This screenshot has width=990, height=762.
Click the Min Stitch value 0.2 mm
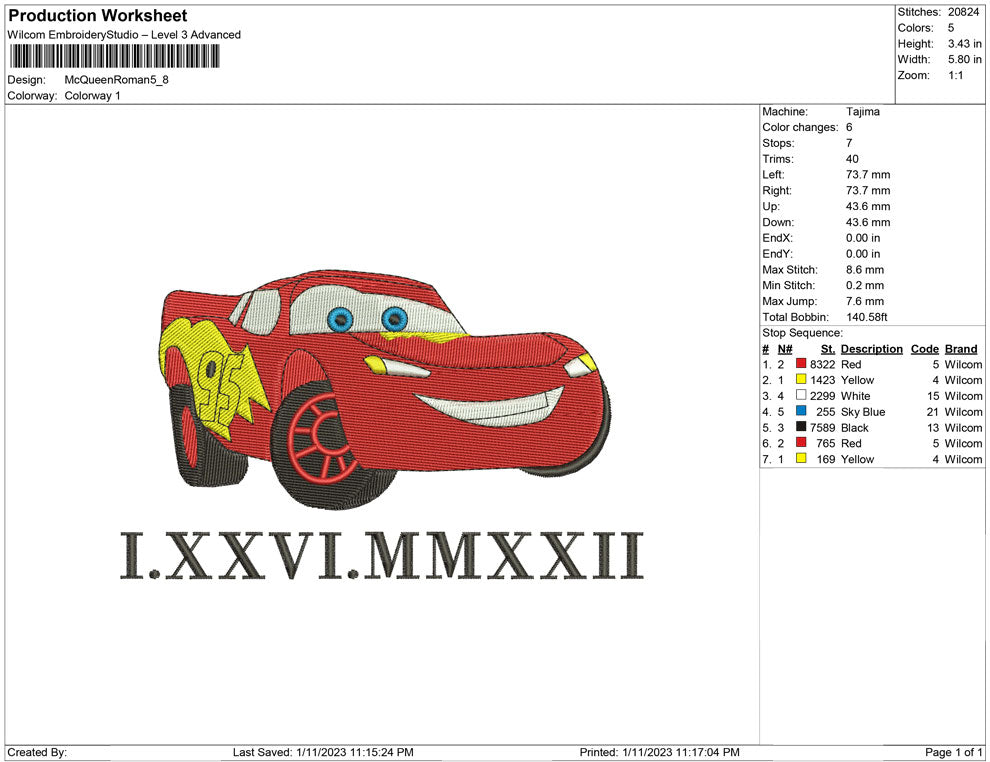point(865,285)
